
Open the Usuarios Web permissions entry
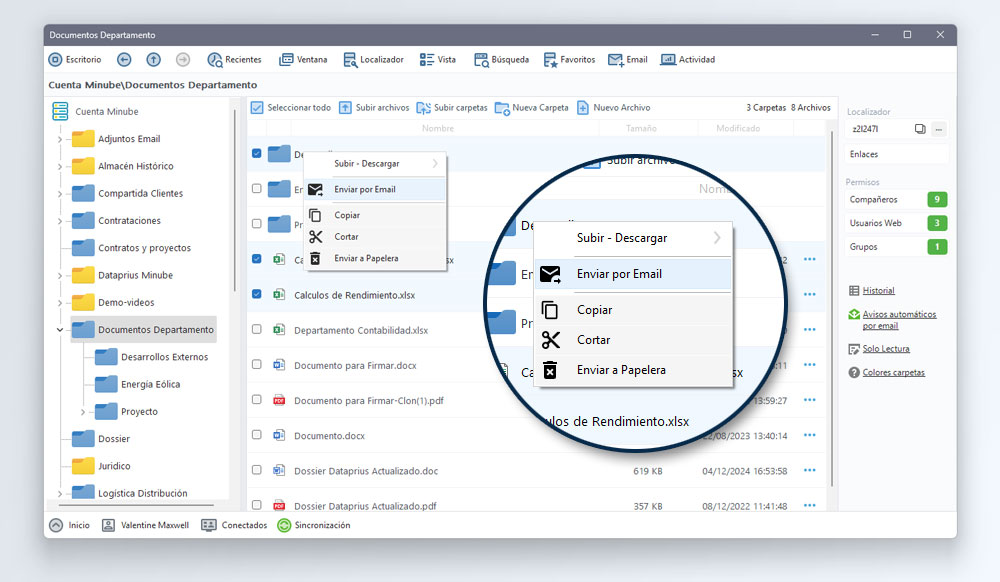point(896,223)
